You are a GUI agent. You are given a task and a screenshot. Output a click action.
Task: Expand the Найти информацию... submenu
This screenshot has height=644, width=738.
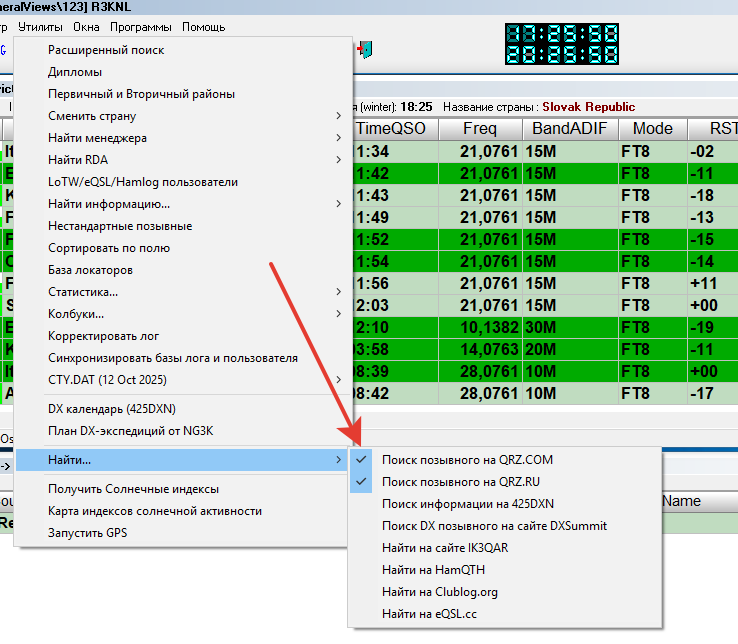click(x=184, y=204)
